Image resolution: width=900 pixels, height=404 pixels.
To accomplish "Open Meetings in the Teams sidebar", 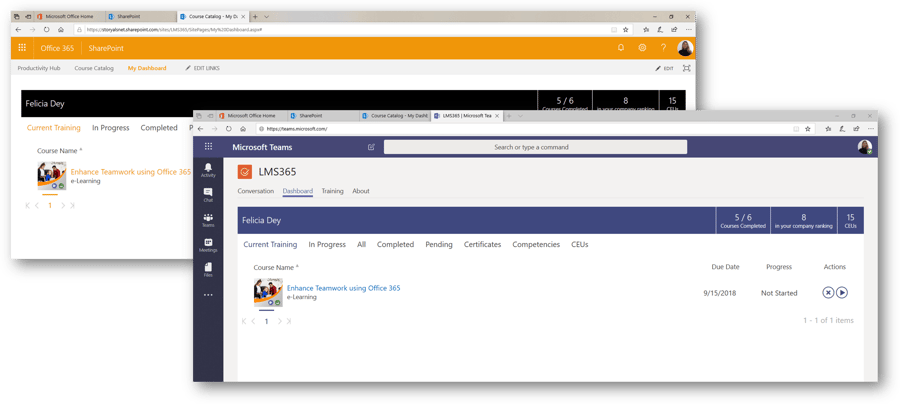I will point(208,245).
